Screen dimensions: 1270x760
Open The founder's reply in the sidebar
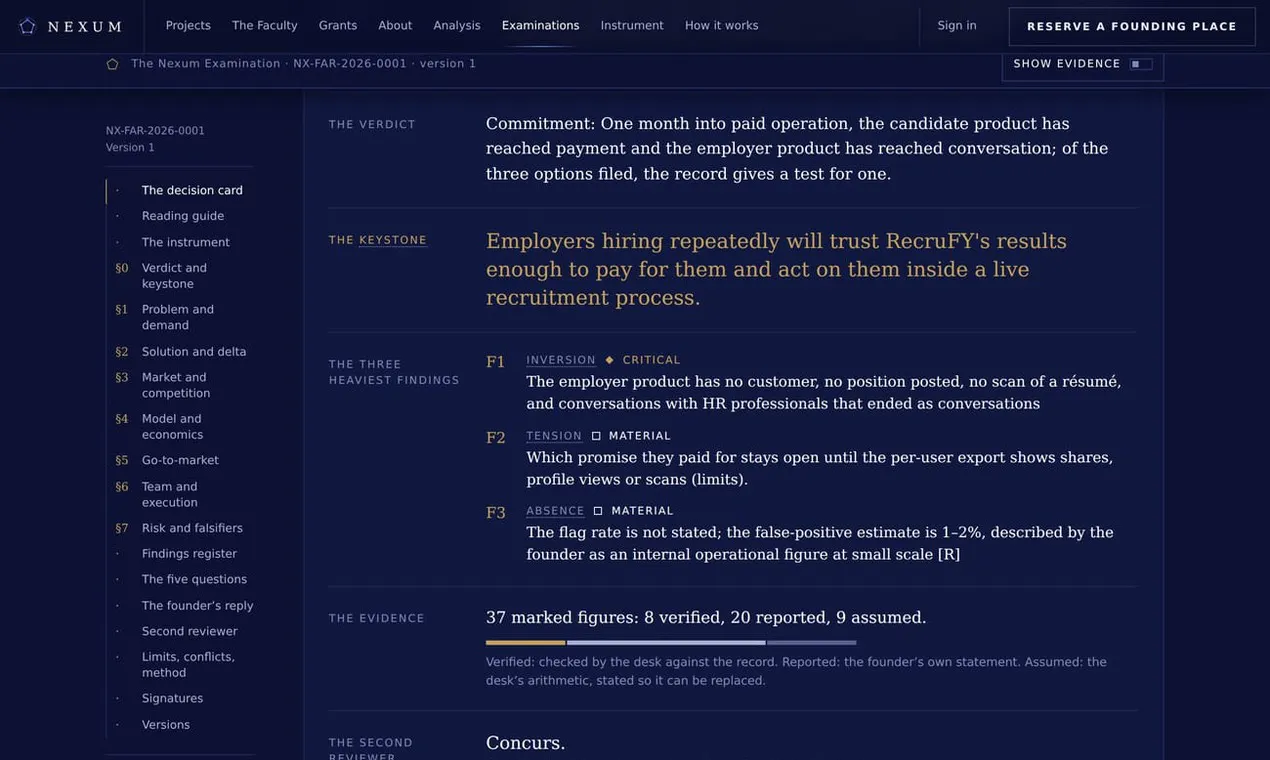click(x=197, y=606)
